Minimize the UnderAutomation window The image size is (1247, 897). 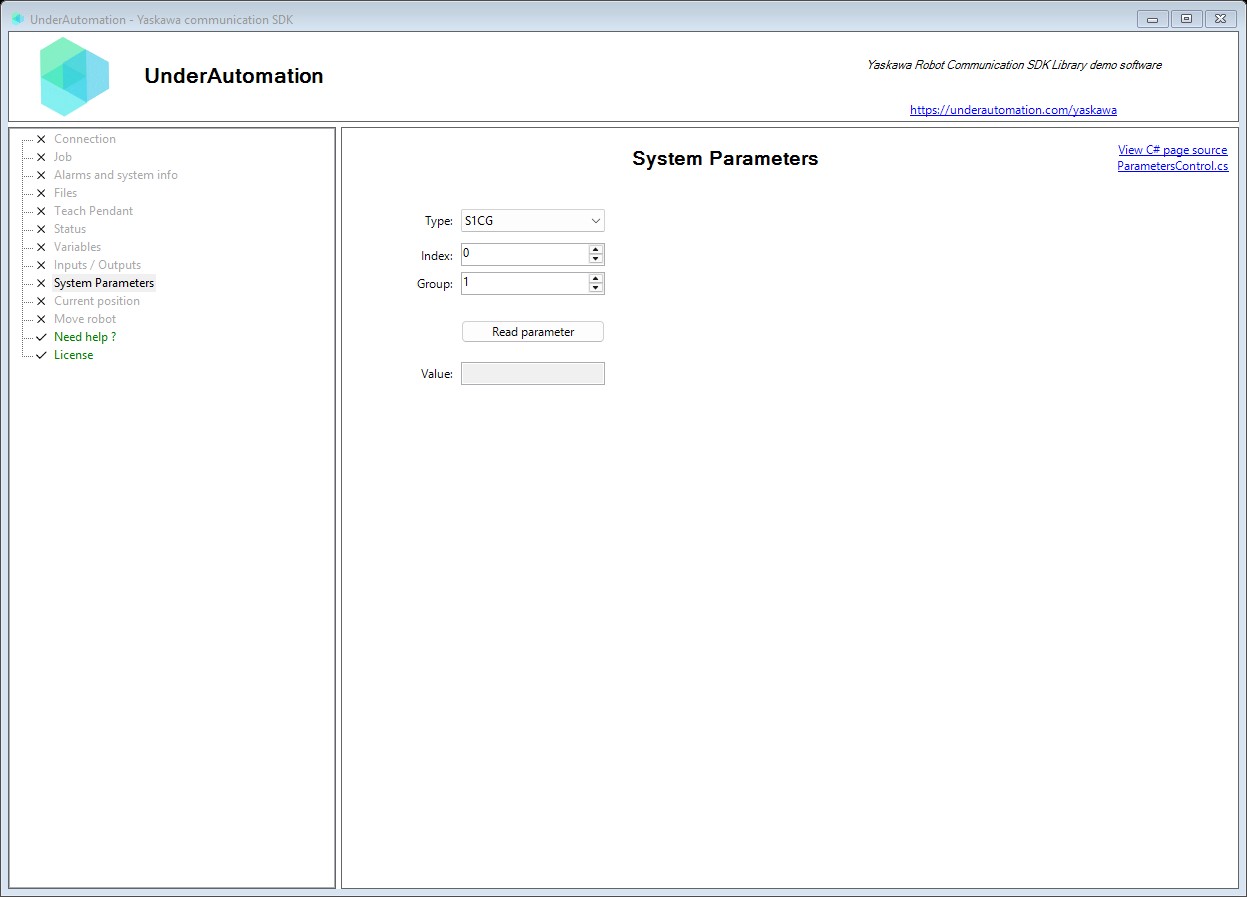pyautogui.click(x=1153, y=19)
